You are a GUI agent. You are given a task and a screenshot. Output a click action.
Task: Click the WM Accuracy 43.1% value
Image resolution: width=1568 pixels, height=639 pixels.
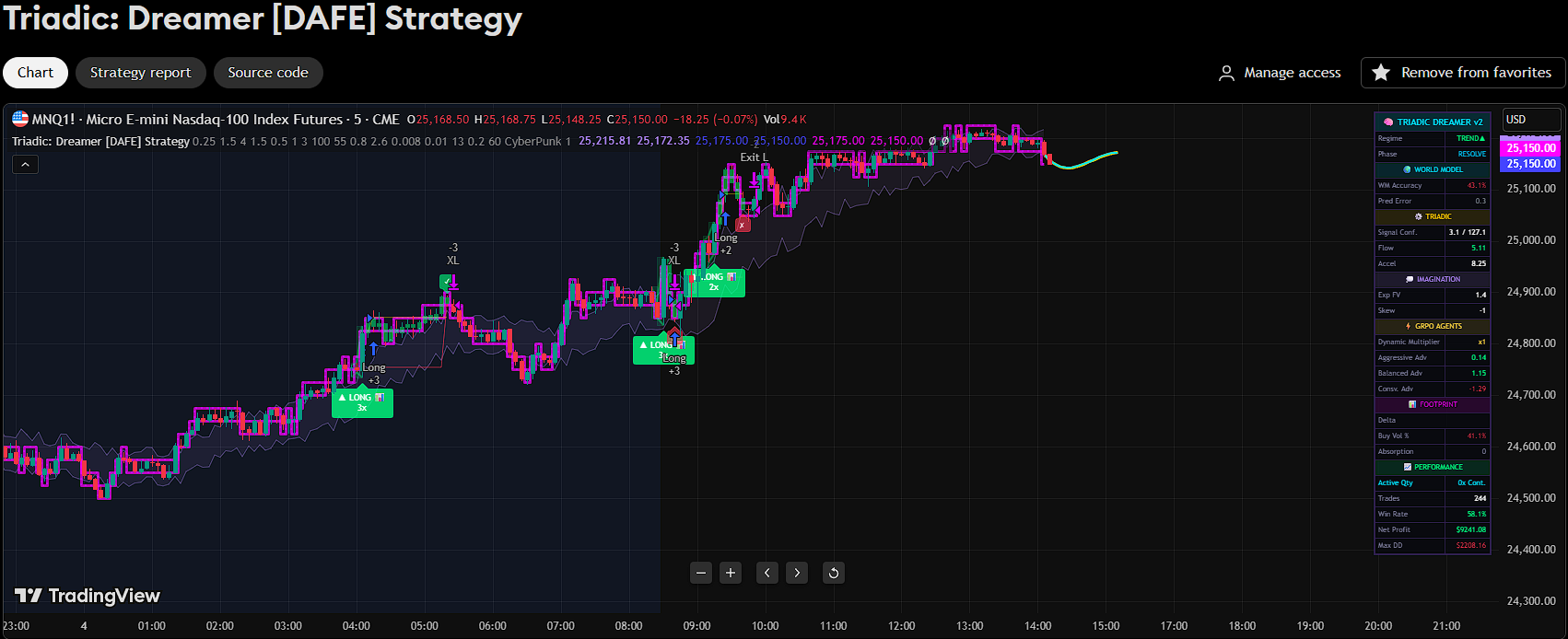tap(1477, 185)
